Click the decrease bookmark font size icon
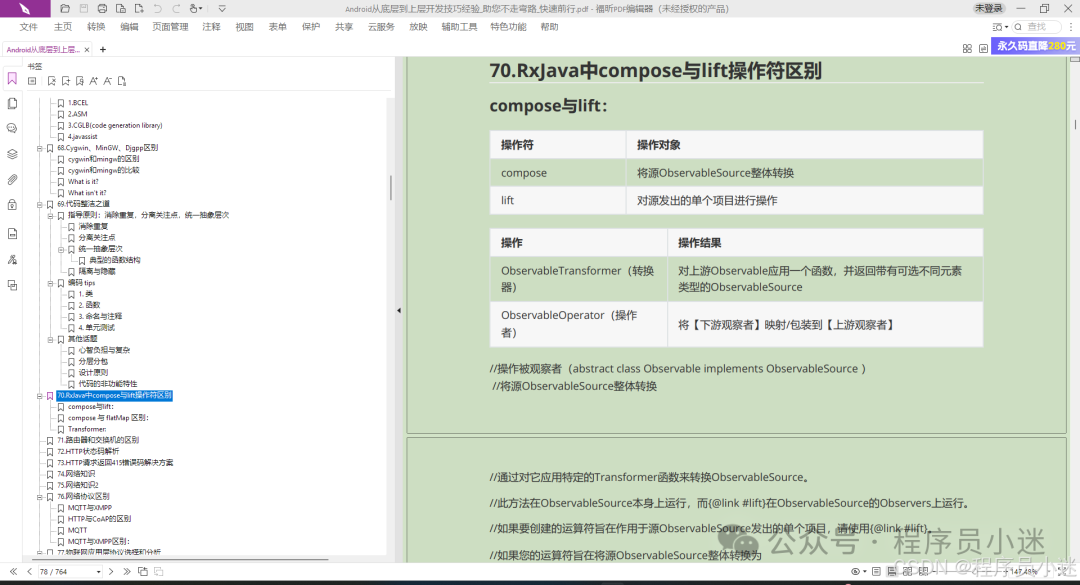This screenshot has height=585, width=1080. pos(107,81)
